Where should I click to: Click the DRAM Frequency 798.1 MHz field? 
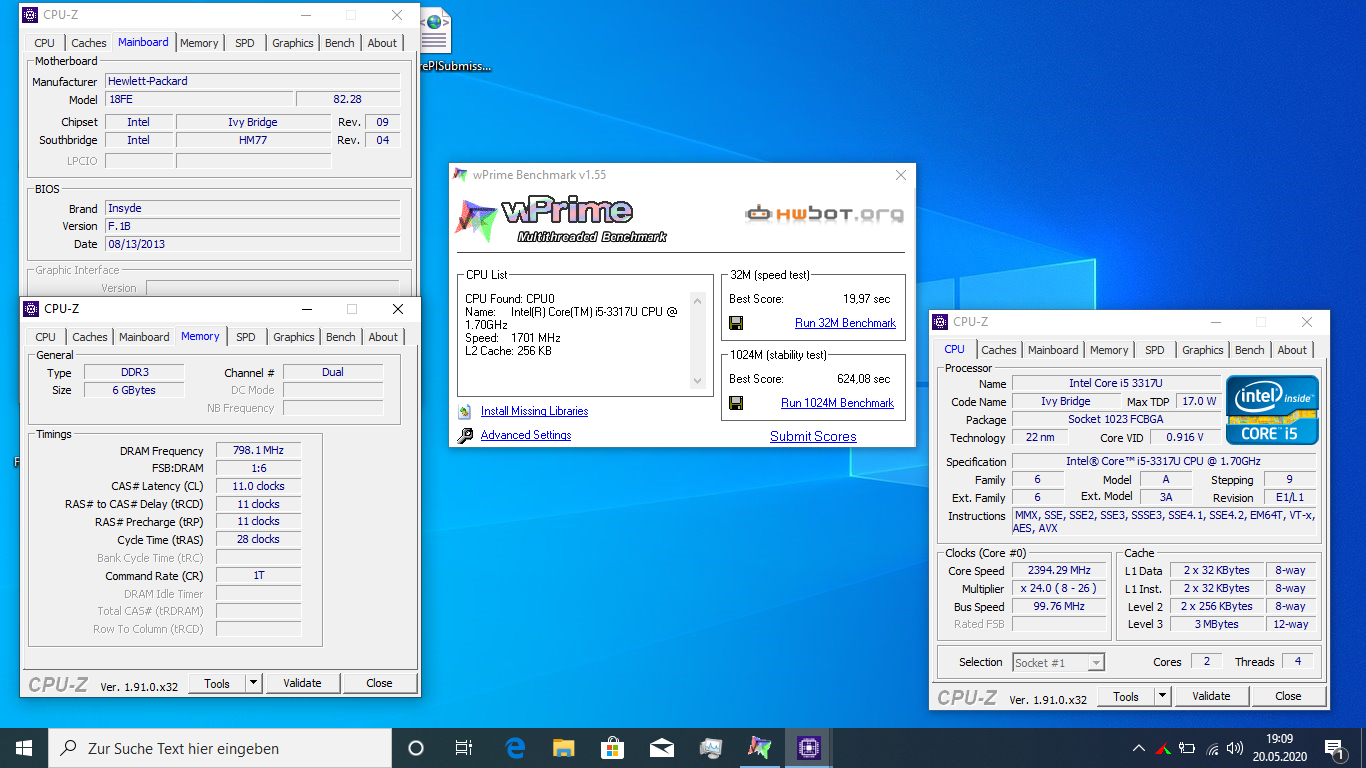(259, 451)
